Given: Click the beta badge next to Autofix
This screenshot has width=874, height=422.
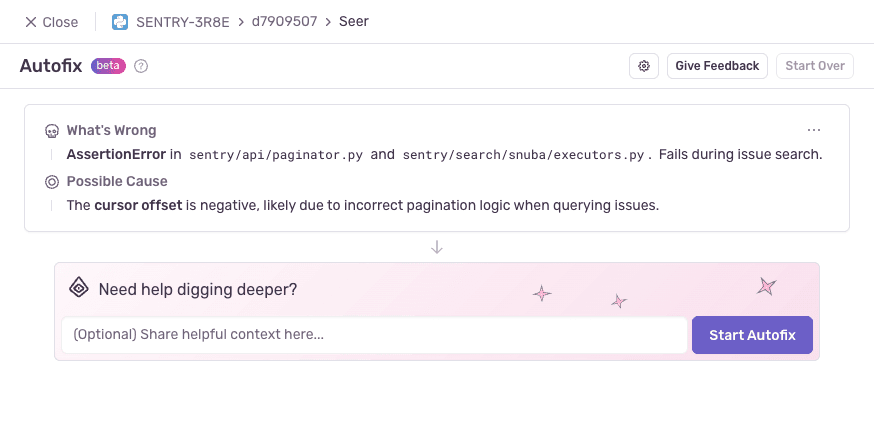Looking at the screenshot, I should 109,66.
